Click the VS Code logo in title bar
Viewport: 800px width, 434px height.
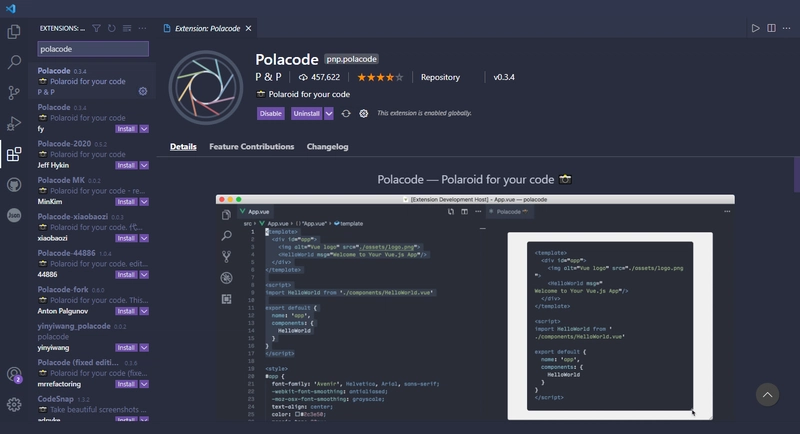point(11,8)
